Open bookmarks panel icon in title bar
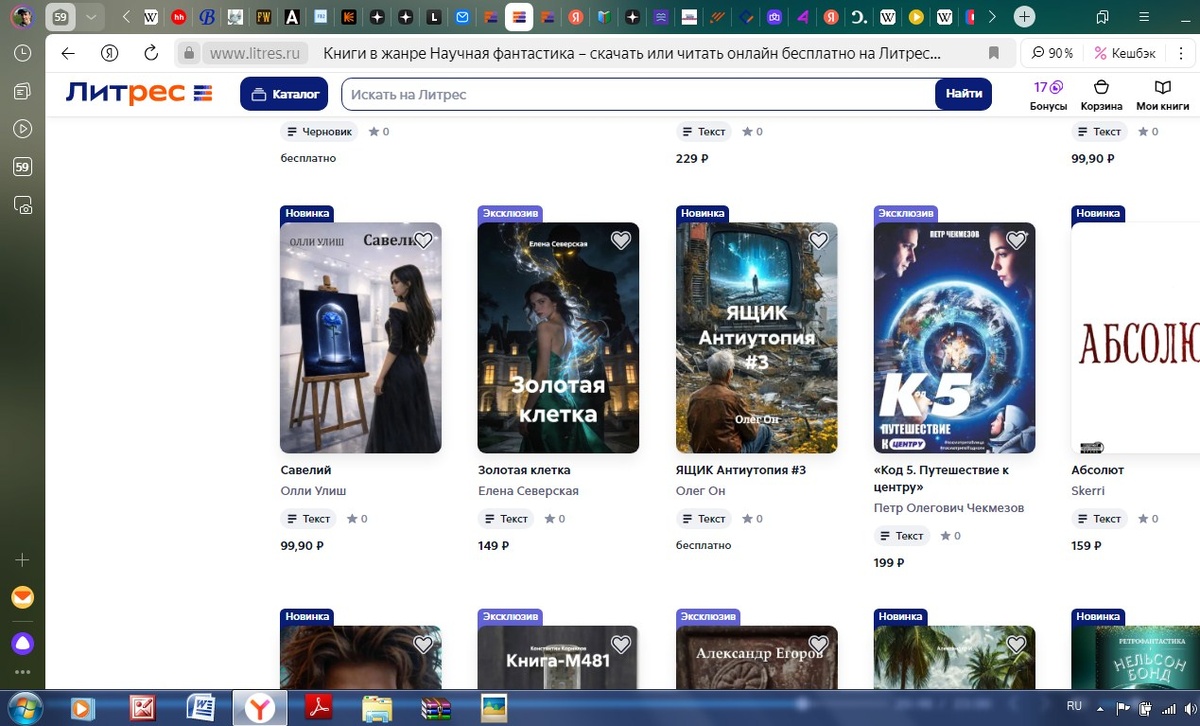 [1102, 17]
